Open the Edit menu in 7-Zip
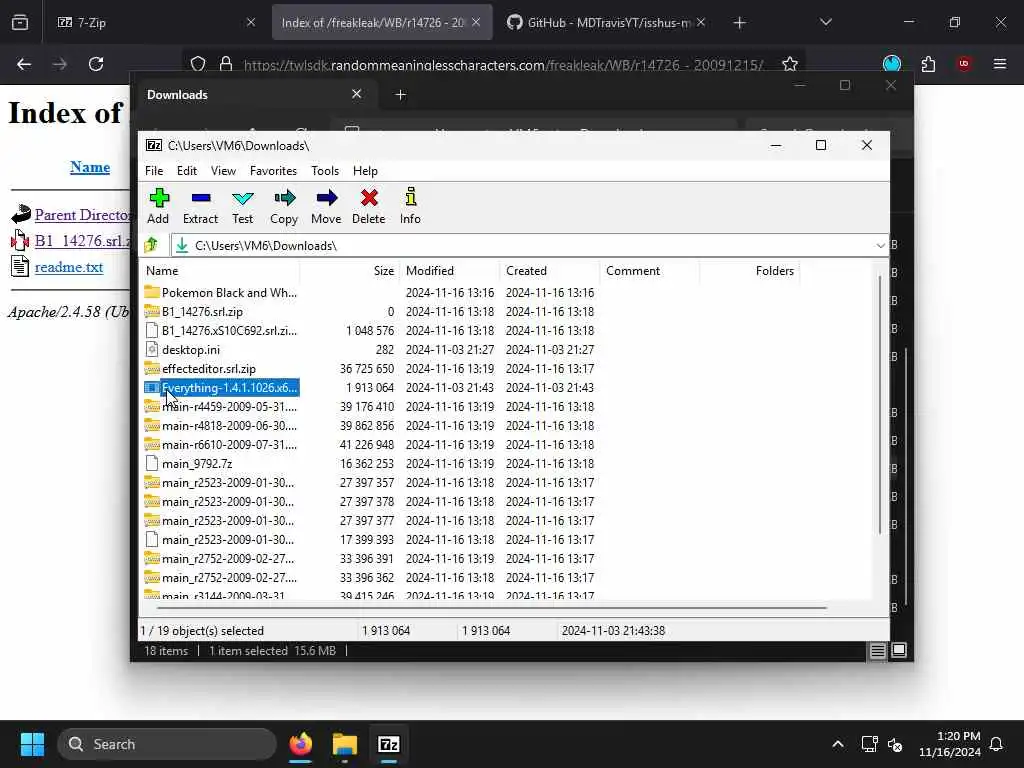The image size is (1024, 768). pyautogui.click(x=187, y=171)
